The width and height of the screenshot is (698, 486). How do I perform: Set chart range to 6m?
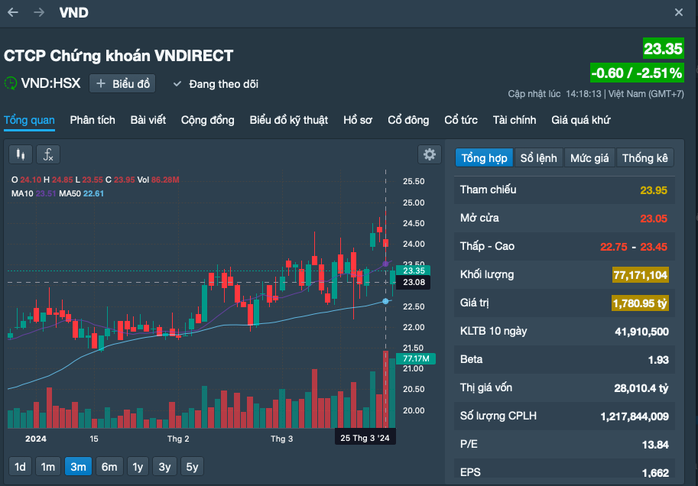[109, 467]
